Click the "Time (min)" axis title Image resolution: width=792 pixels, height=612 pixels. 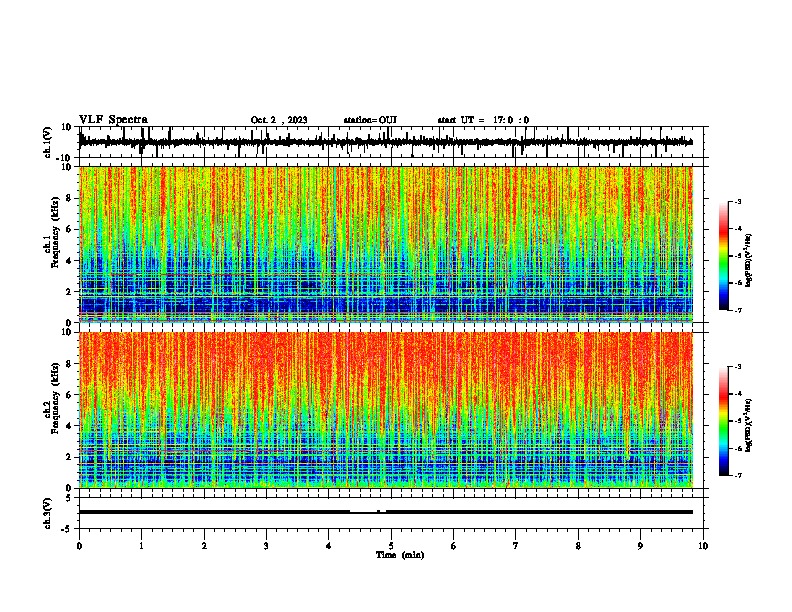[400, 555]
